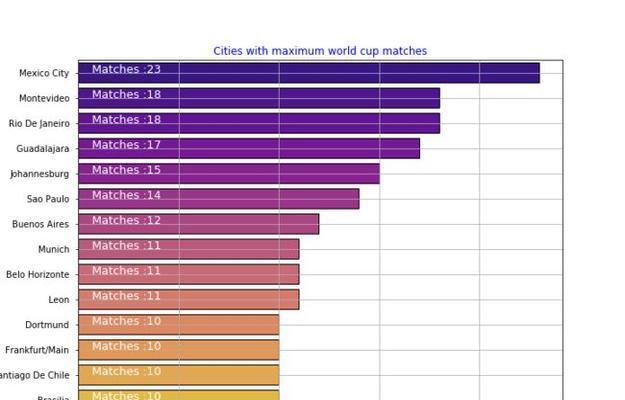Select the Buenos Aires bar
This screenshot has width=625, height=400.
point(199,224)
